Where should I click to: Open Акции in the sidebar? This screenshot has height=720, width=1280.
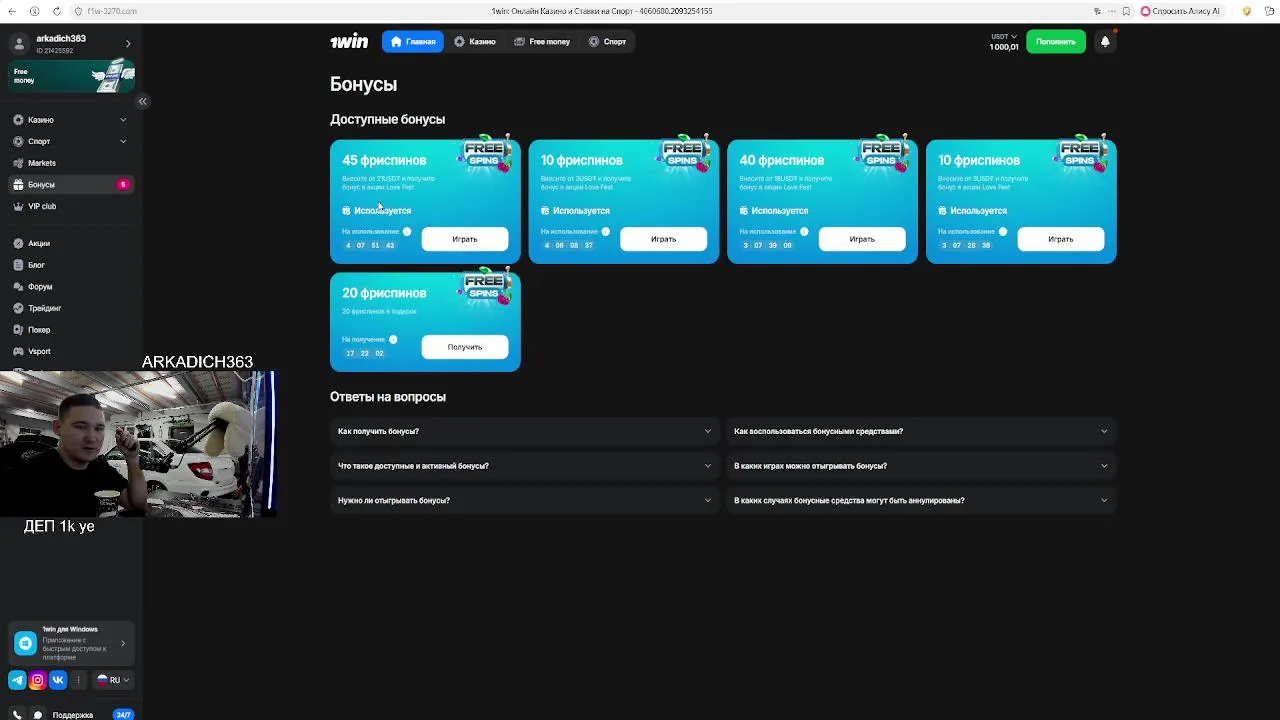[x=38, y=243]
